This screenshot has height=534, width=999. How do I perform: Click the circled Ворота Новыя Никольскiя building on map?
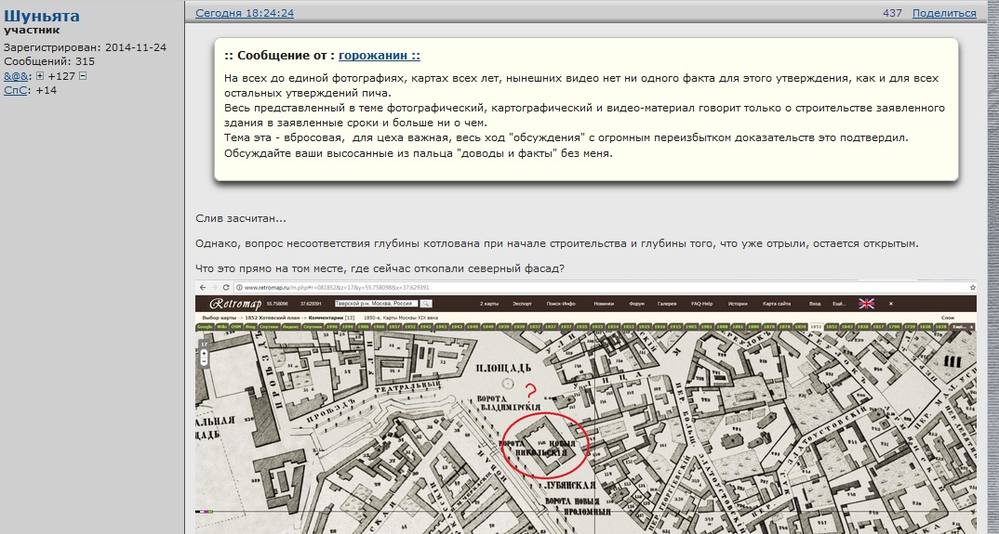click(545, 445)
